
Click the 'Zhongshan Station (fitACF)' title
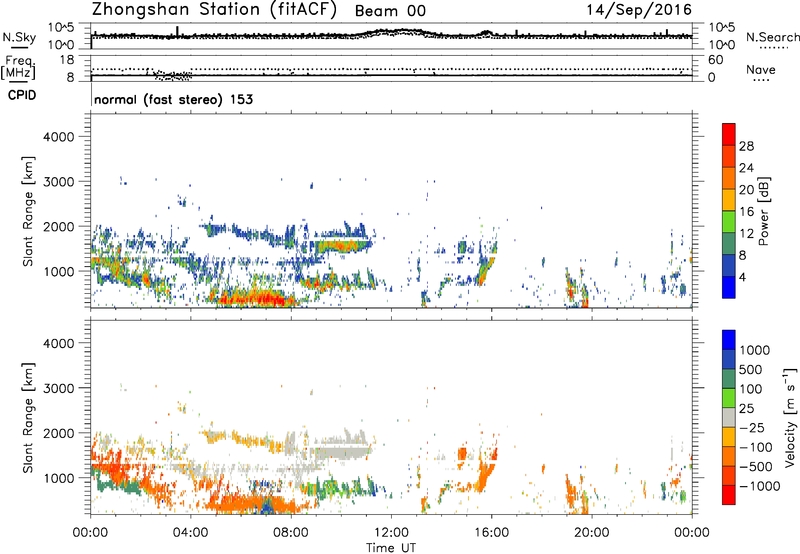[x=214, y=10]
